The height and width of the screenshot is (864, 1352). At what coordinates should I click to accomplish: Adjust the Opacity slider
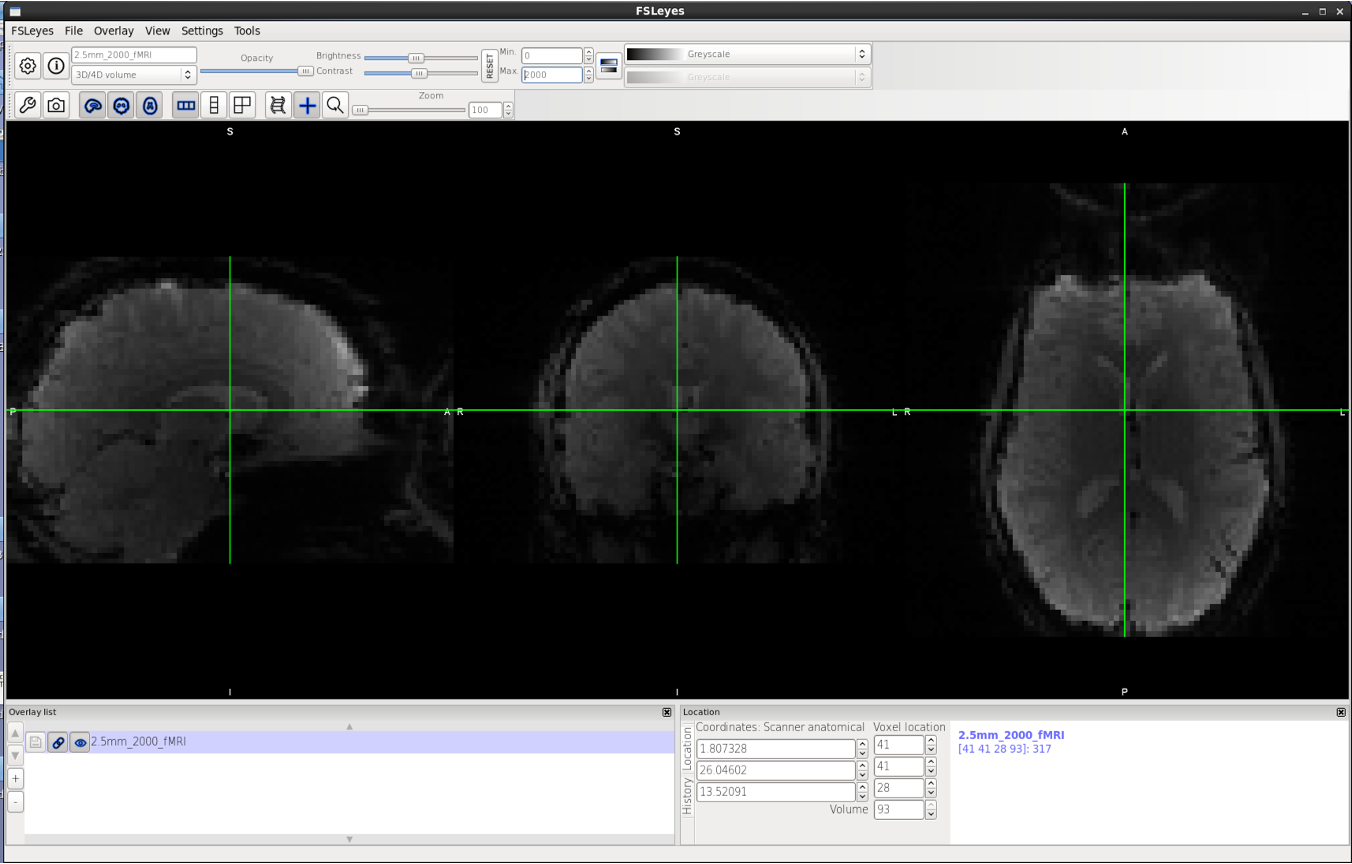(257, 71)
